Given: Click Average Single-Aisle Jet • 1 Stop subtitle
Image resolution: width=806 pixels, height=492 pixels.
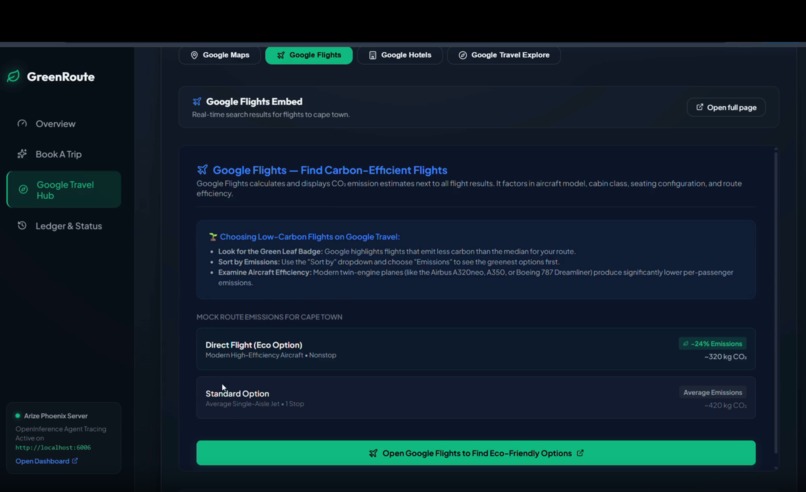Looking at the screenshot, I should (254, 404).
